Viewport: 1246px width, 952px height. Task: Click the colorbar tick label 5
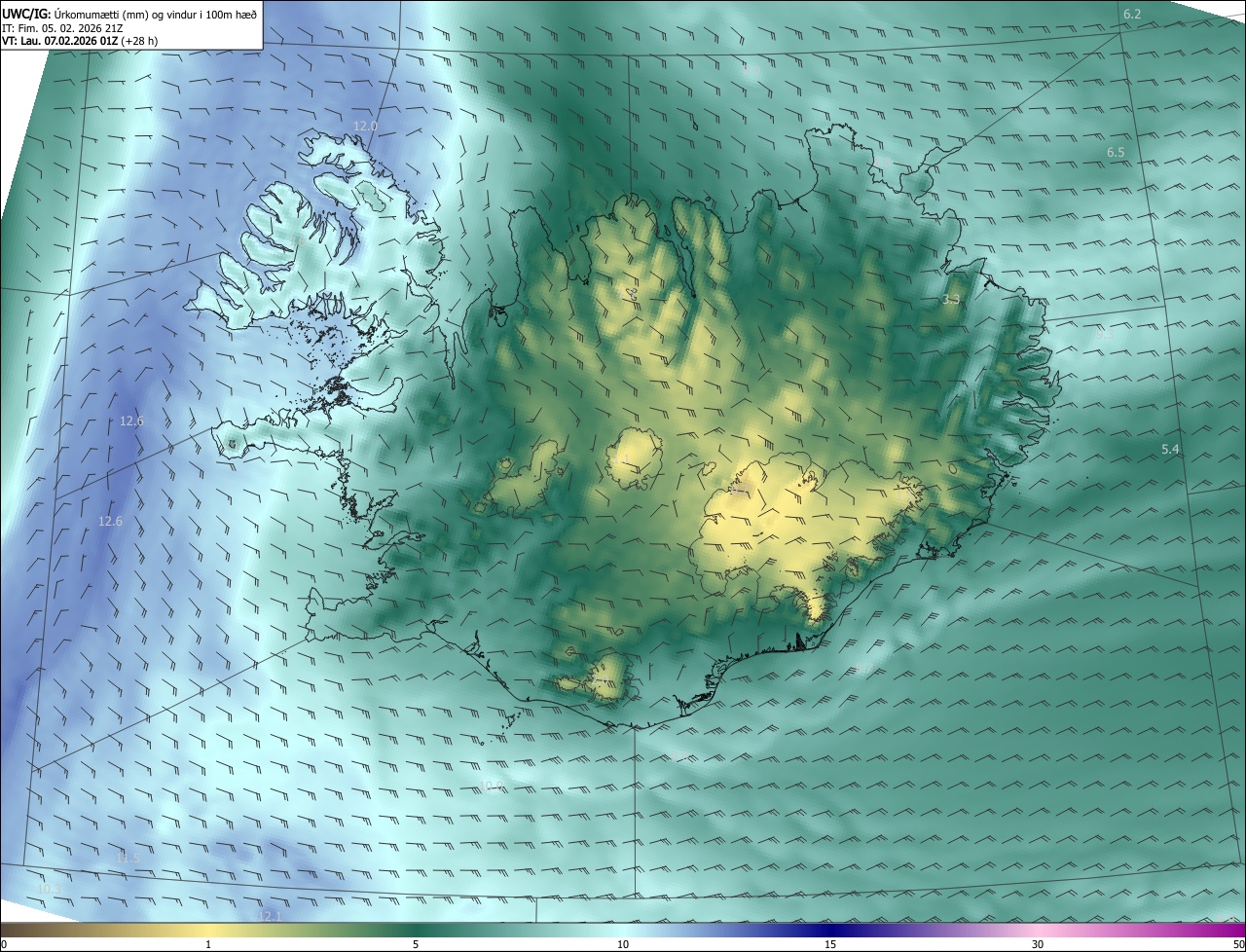point(416,944)
